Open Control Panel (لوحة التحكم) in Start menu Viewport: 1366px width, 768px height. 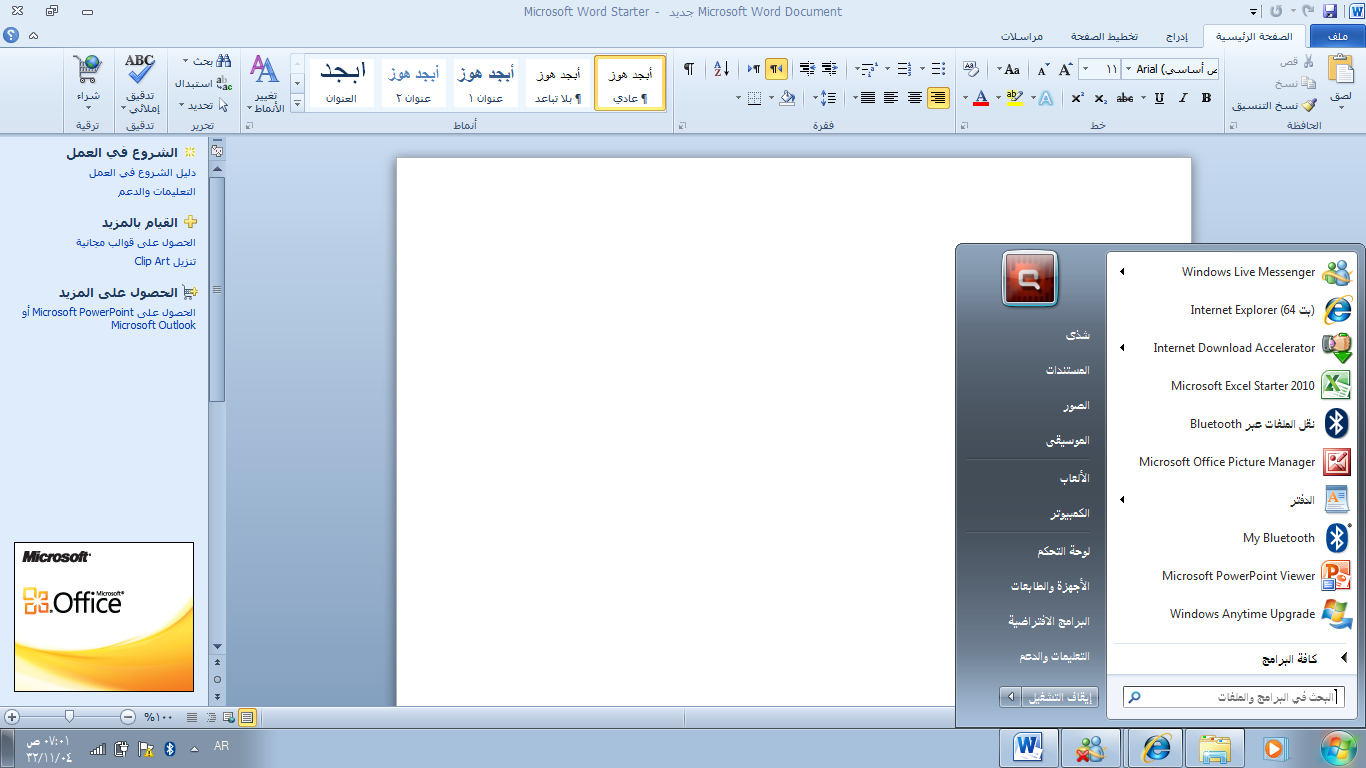[1064, 551]
